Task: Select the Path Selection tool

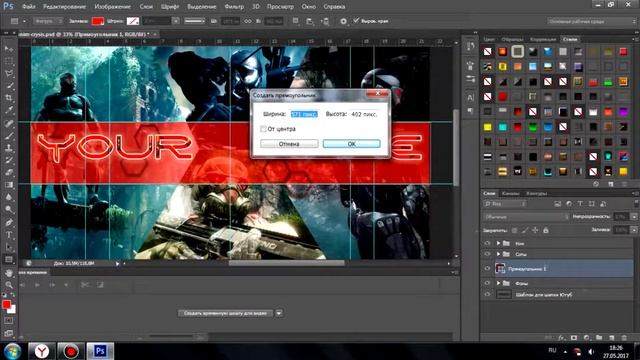Action: click(9, 247)
